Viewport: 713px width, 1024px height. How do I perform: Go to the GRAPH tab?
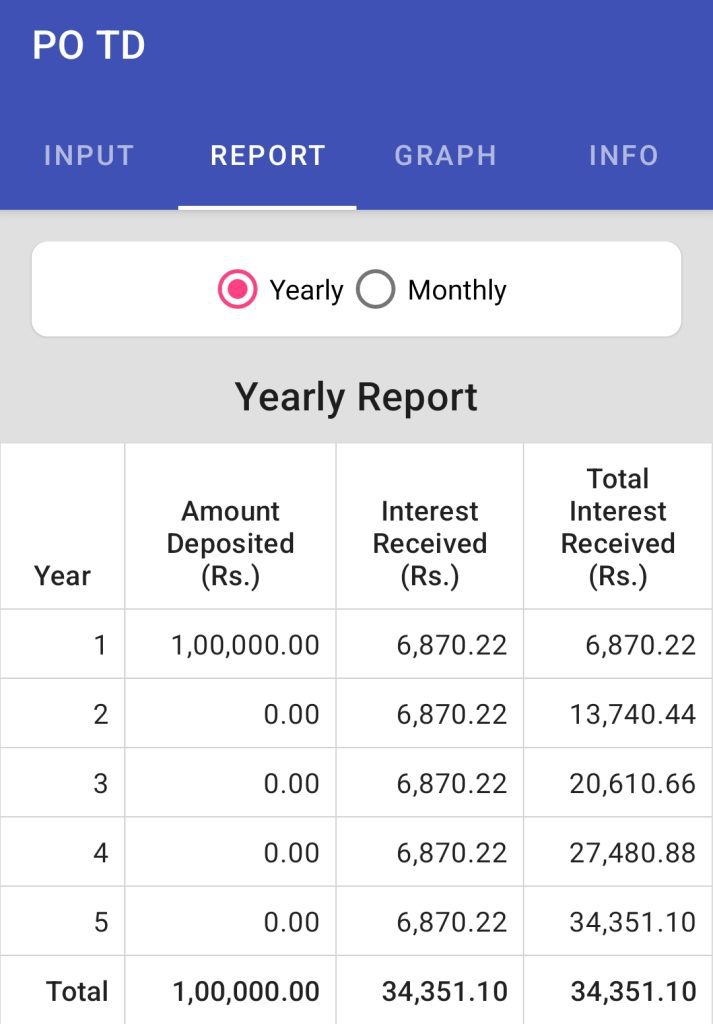445,156
